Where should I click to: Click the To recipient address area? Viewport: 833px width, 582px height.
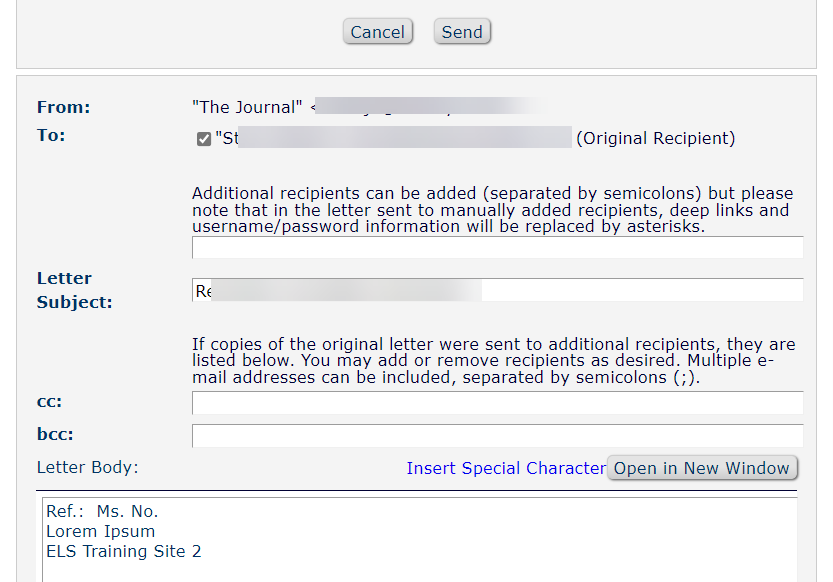point(390,138)
